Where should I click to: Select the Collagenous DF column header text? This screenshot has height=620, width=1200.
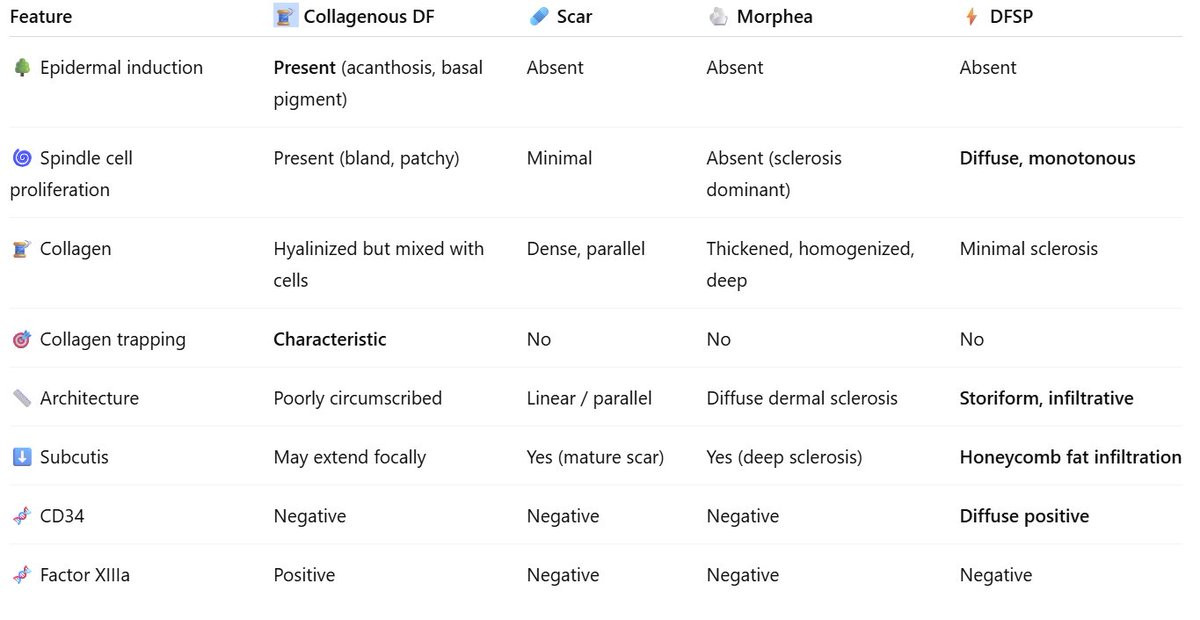coord(369,17)
